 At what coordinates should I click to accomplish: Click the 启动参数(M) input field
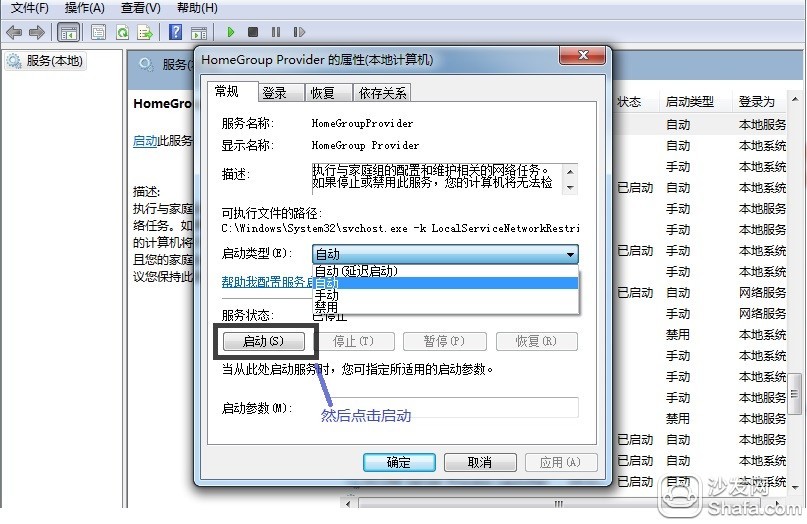pyautogui.click(x=445, y=408)
